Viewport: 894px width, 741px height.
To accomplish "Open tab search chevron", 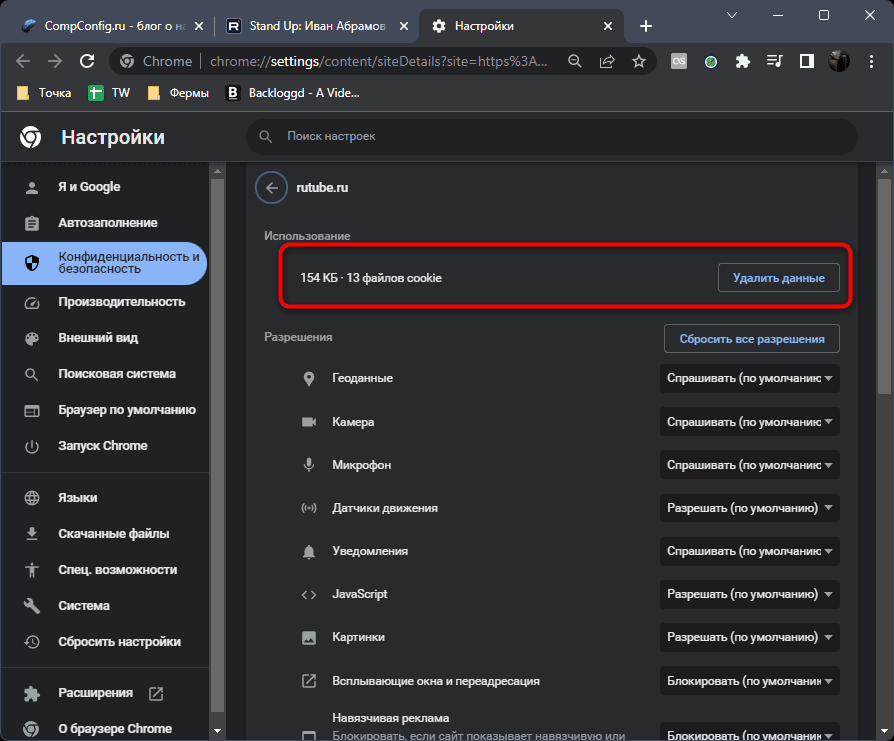I will (732, 15).
